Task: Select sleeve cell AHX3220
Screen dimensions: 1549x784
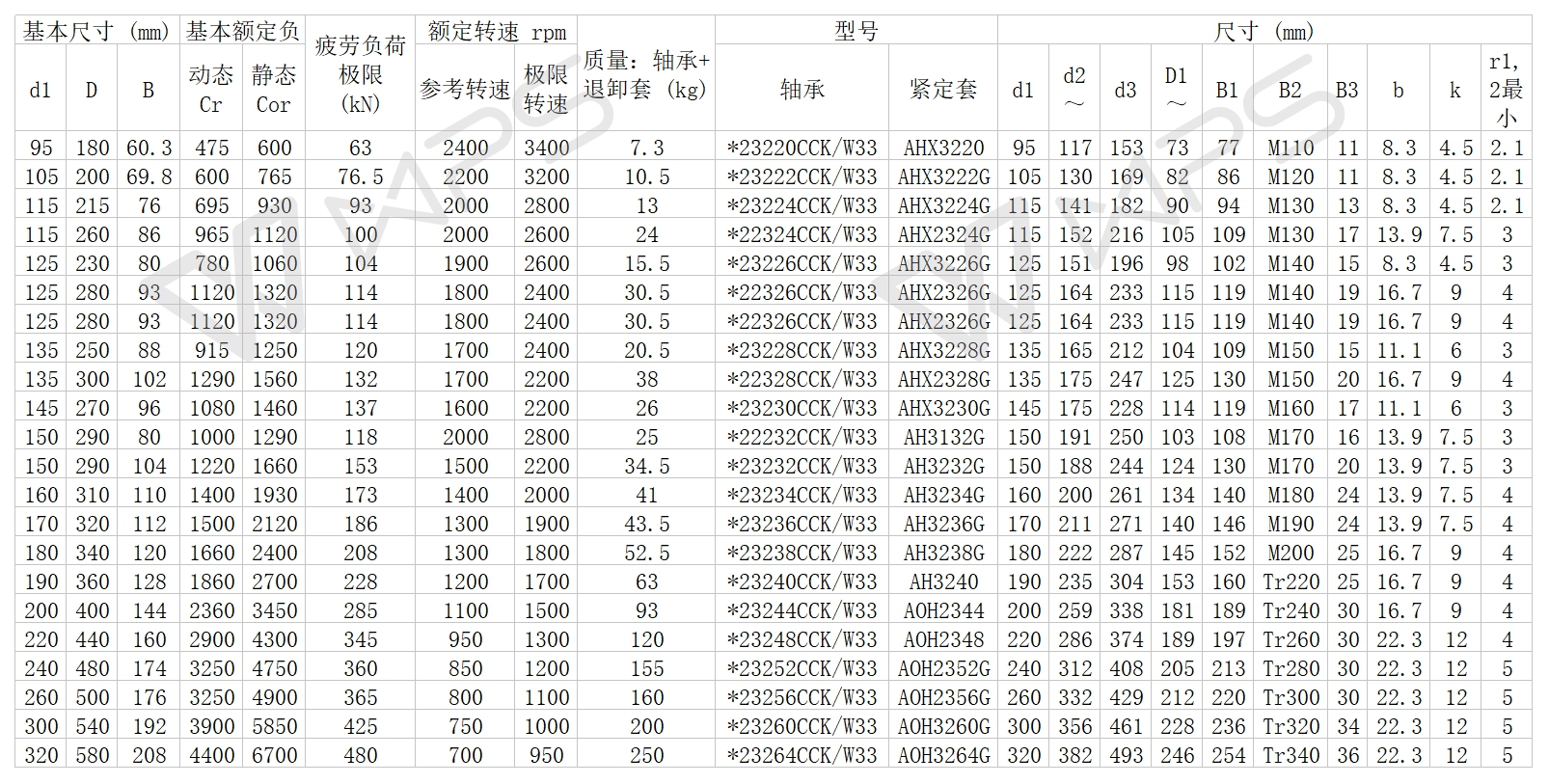Action: [943, 148]
